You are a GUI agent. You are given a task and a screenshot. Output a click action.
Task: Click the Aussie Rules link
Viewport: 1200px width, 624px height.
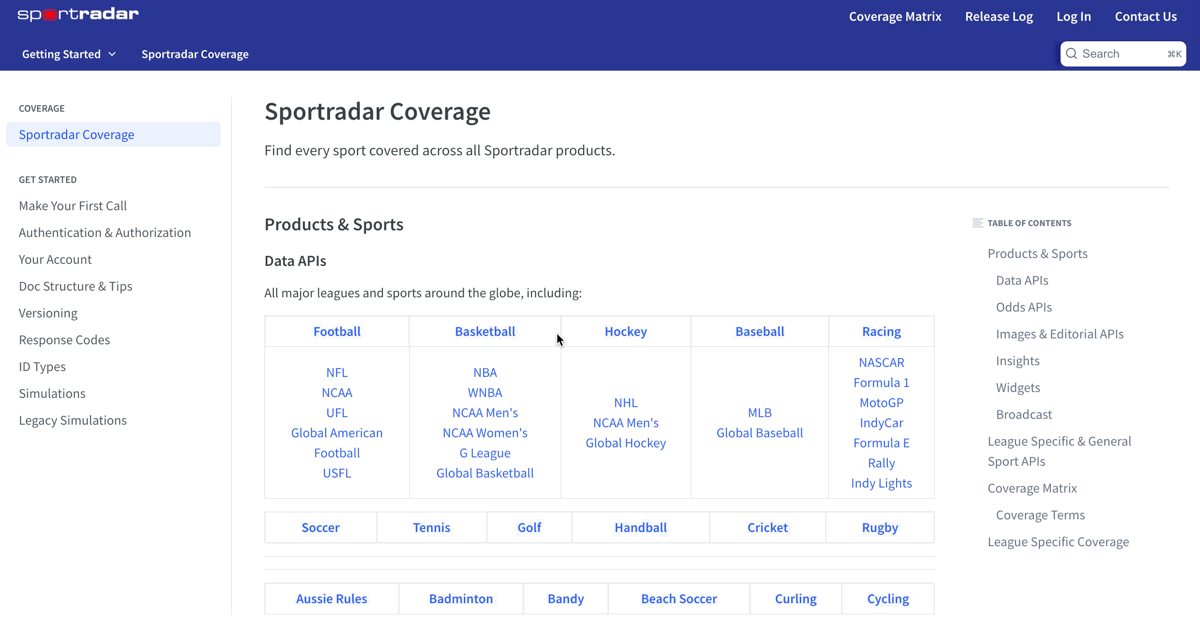click(x=332, y=598)
